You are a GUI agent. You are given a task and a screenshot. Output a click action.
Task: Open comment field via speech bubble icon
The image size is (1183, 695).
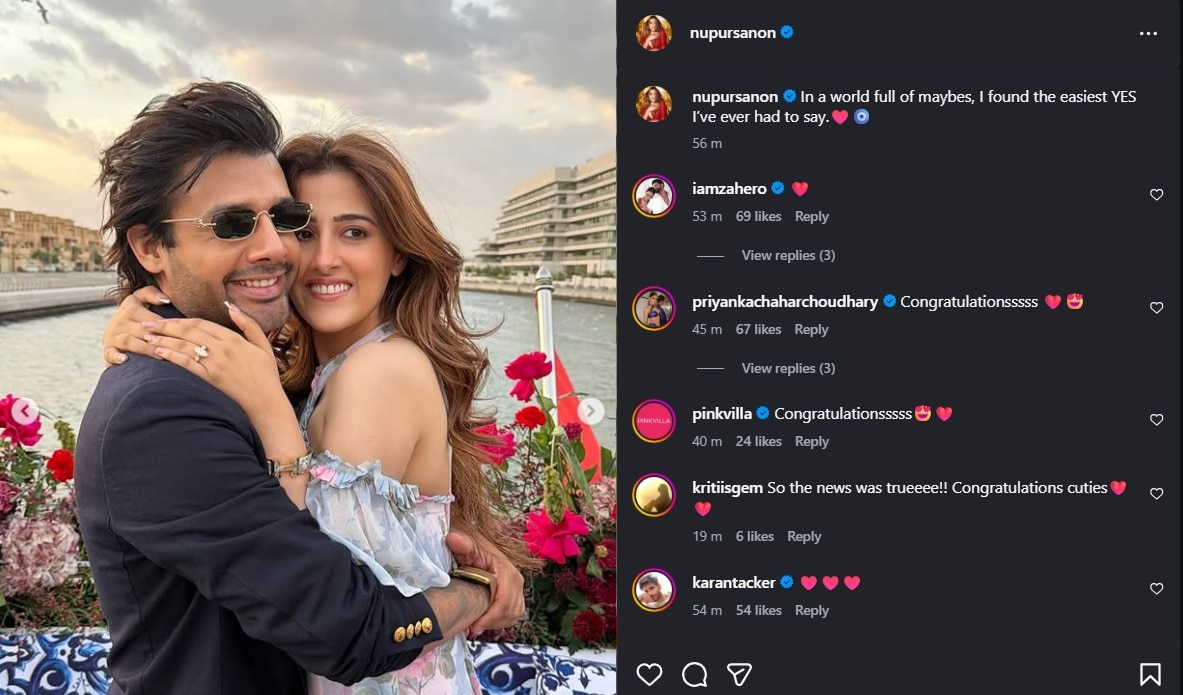[x=694, y=674]
